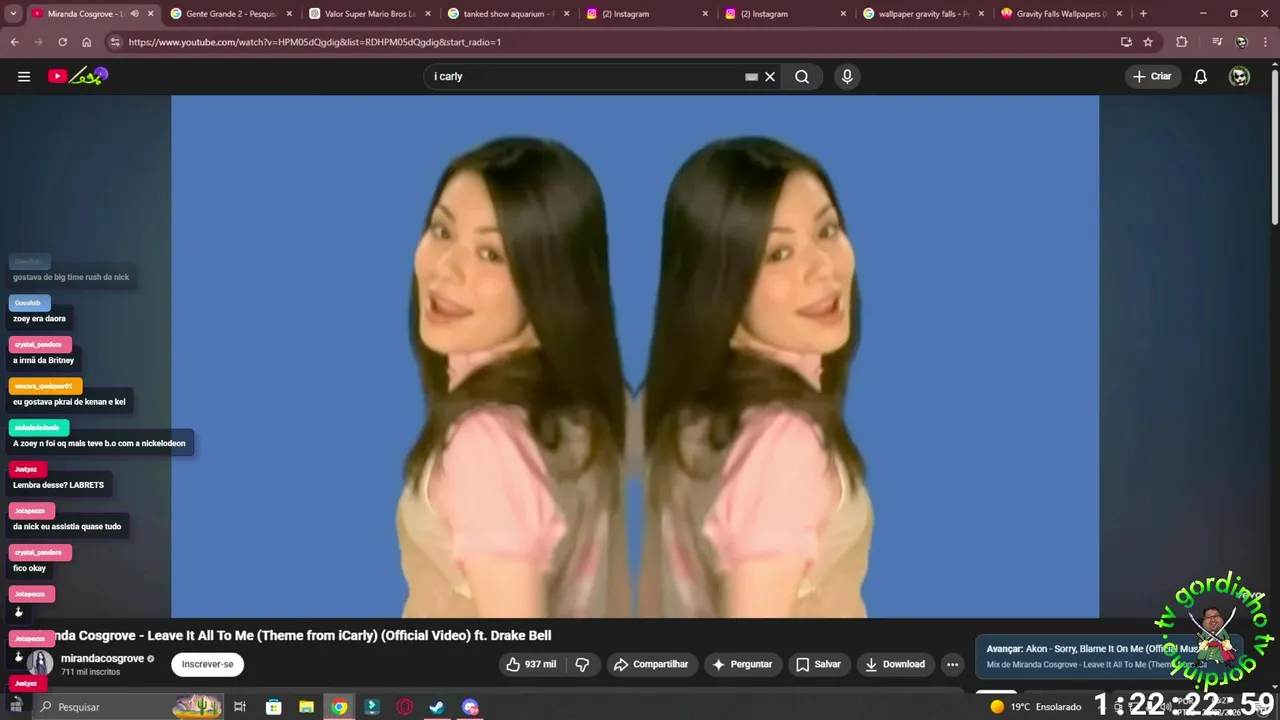Go to the YouTube home logo
The image size is (1280, 720).
pos(77,76)
